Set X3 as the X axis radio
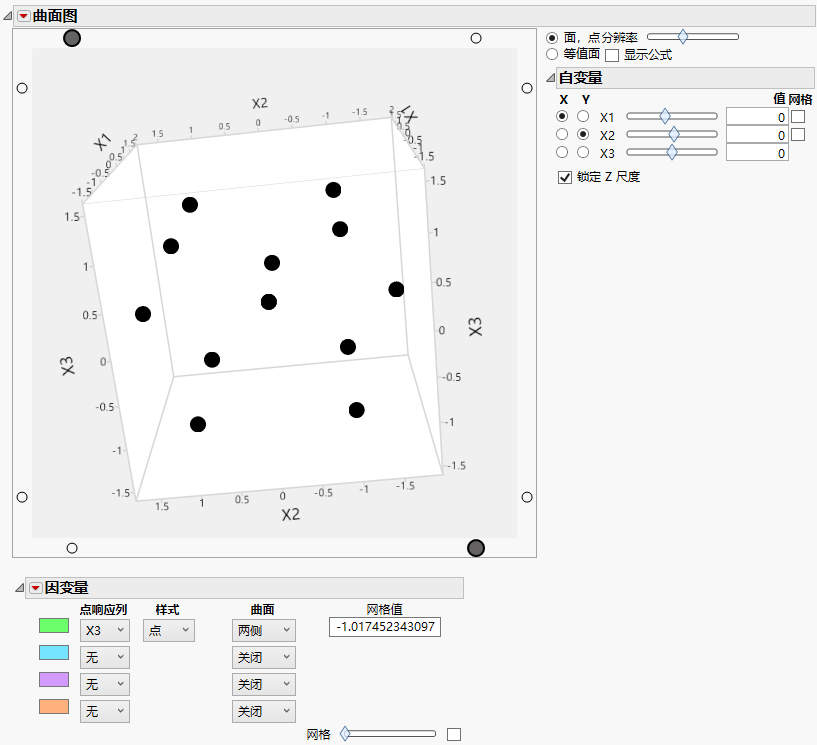 [564, 152]
